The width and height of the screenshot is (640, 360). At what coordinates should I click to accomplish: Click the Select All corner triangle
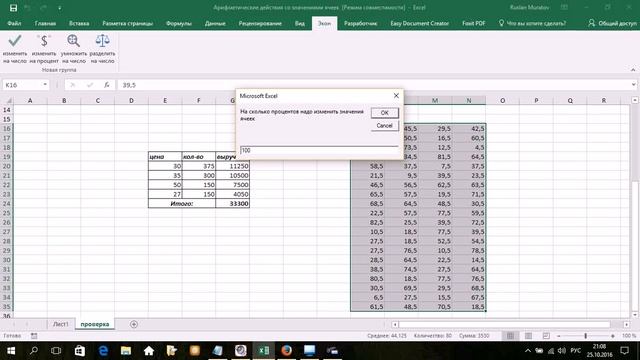[8, 100]
